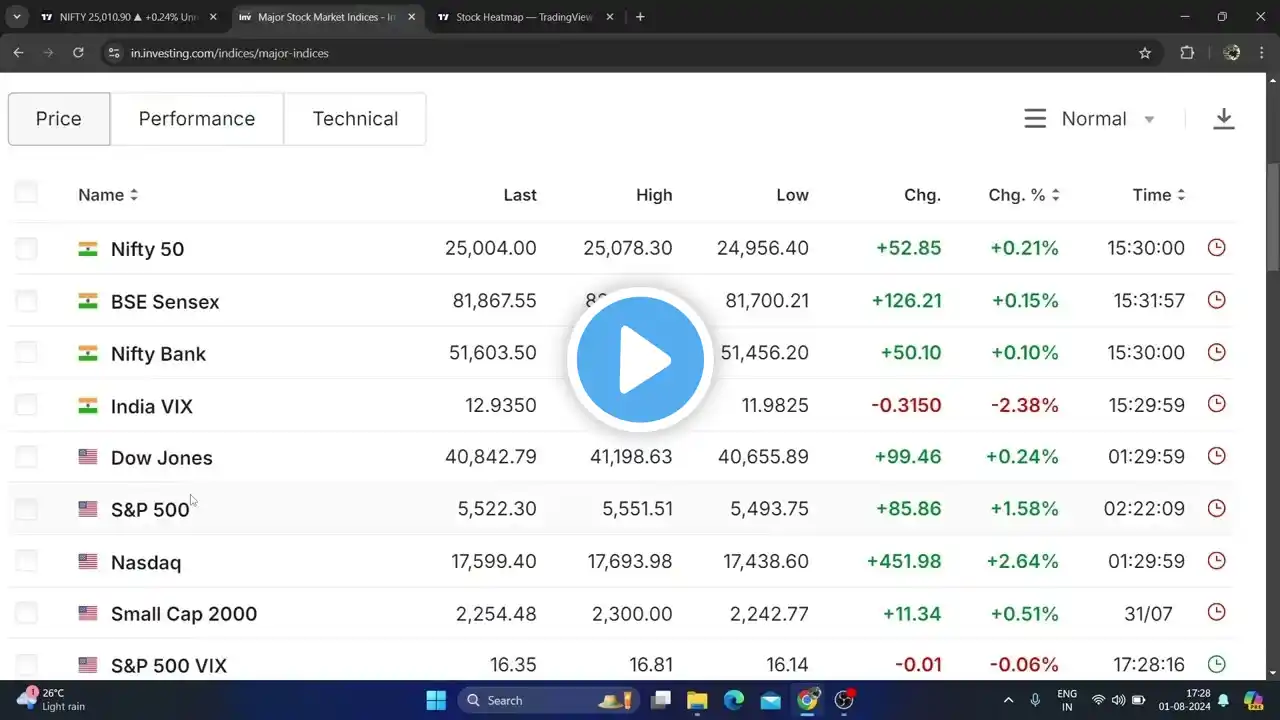Click the clock icon in S&P 500 row
1280x720 pixels.
tap(1216, 508)
